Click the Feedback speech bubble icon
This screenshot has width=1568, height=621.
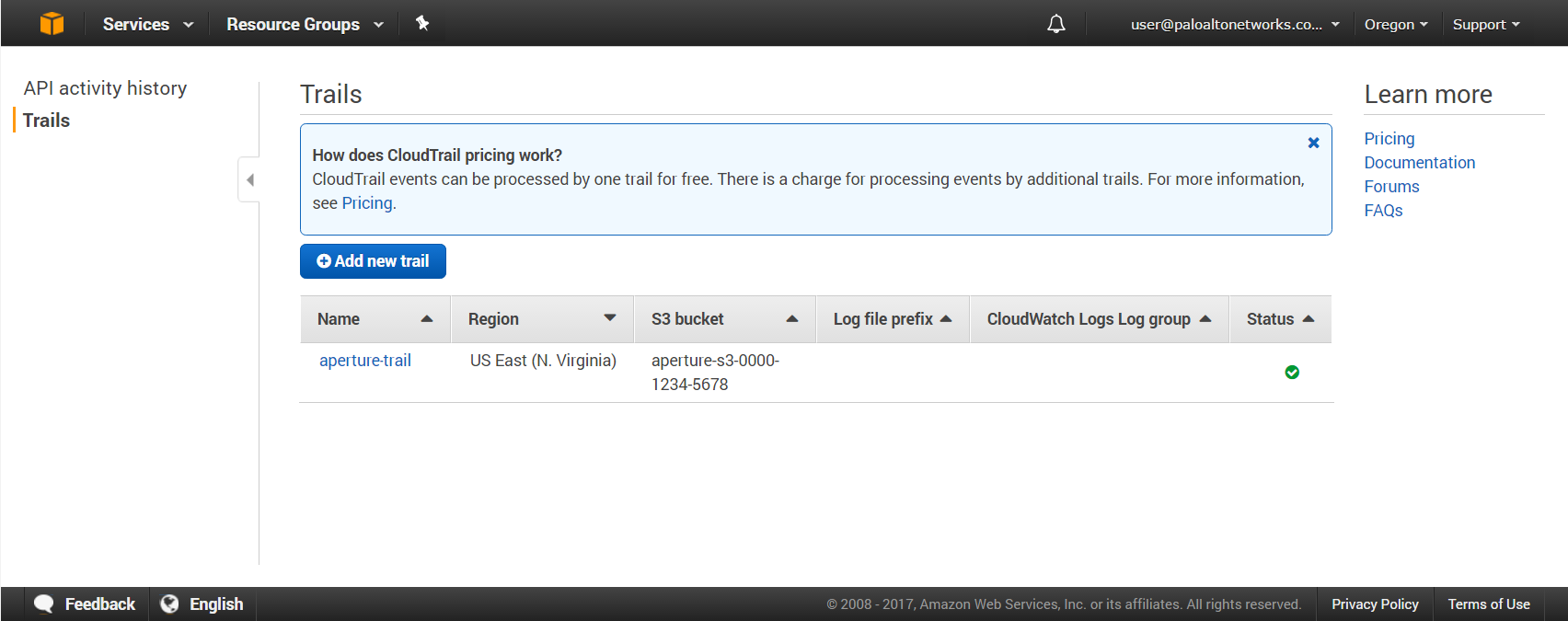pos(44,604)
